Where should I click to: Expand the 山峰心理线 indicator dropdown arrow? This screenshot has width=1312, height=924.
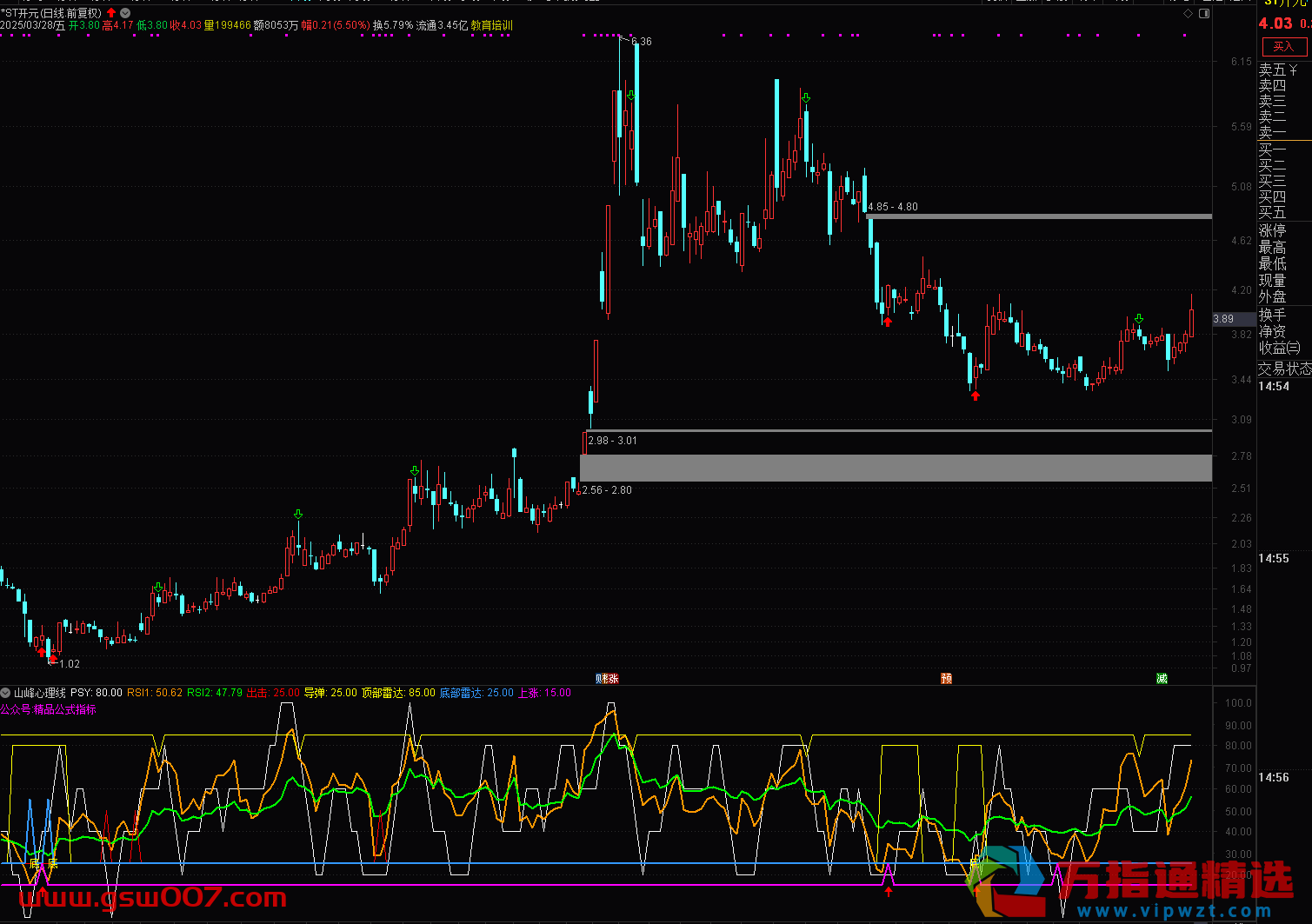click(6, 693)
